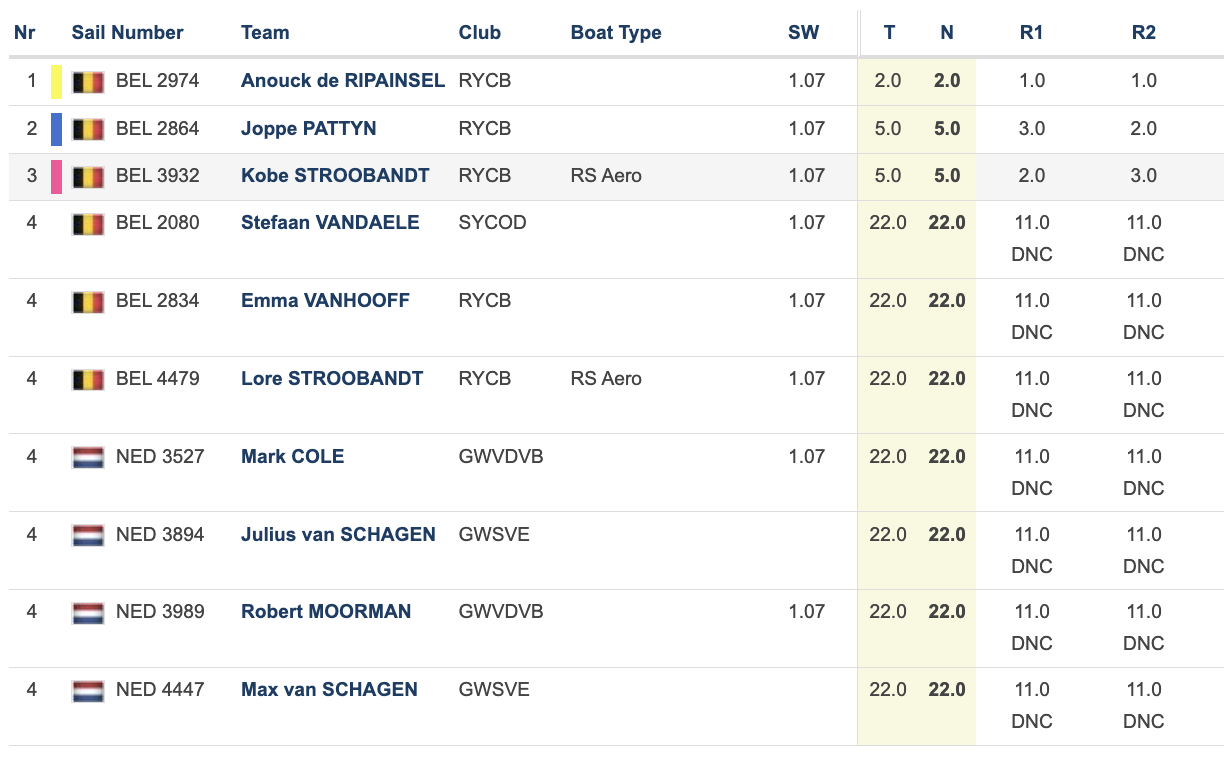Click the Dutch flag beside NED 4447
The image size is (1224, 770).
(88, 691)
